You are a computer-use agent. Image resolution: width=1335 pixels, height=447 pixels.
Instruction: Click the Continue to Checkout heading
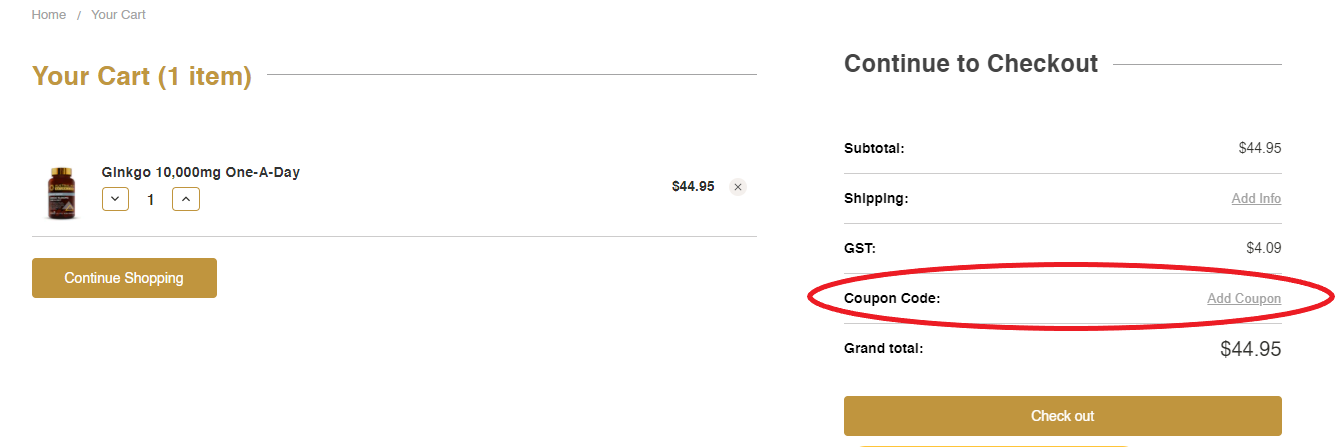coord(971,64)
